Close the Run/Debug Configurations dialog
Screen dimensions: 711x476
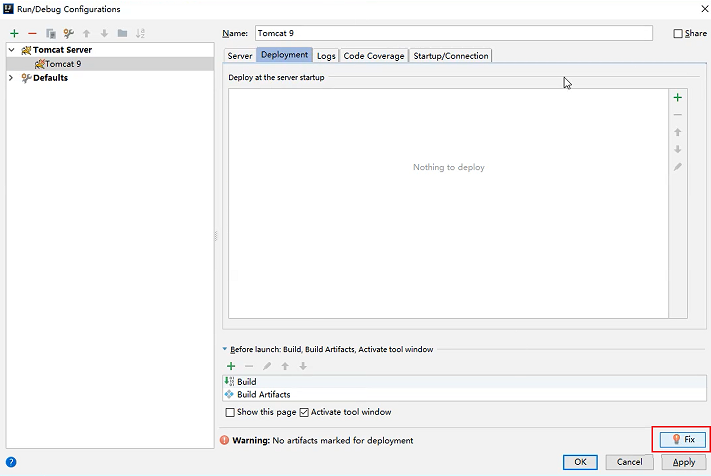pyautogui.click(x=705, y=9)
